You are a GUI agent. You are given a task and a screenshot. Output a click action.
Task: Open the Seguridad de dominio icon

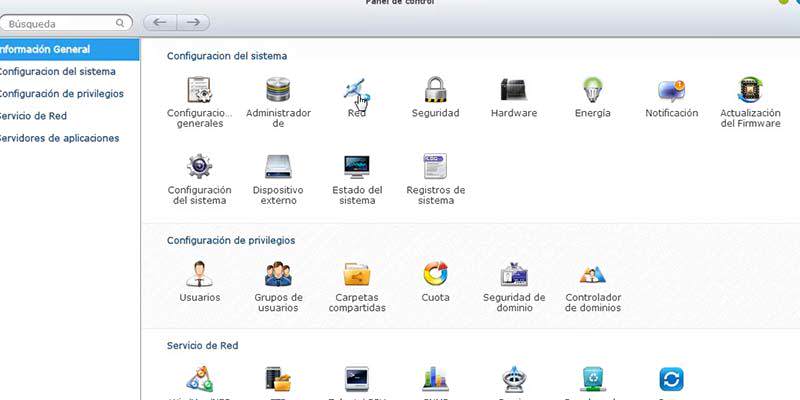point(514,274)
